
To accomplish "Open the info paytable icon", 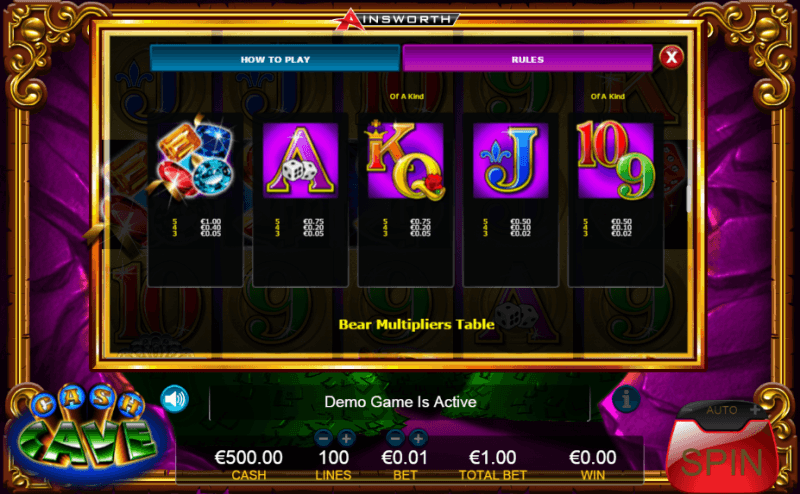I will 627,398.
